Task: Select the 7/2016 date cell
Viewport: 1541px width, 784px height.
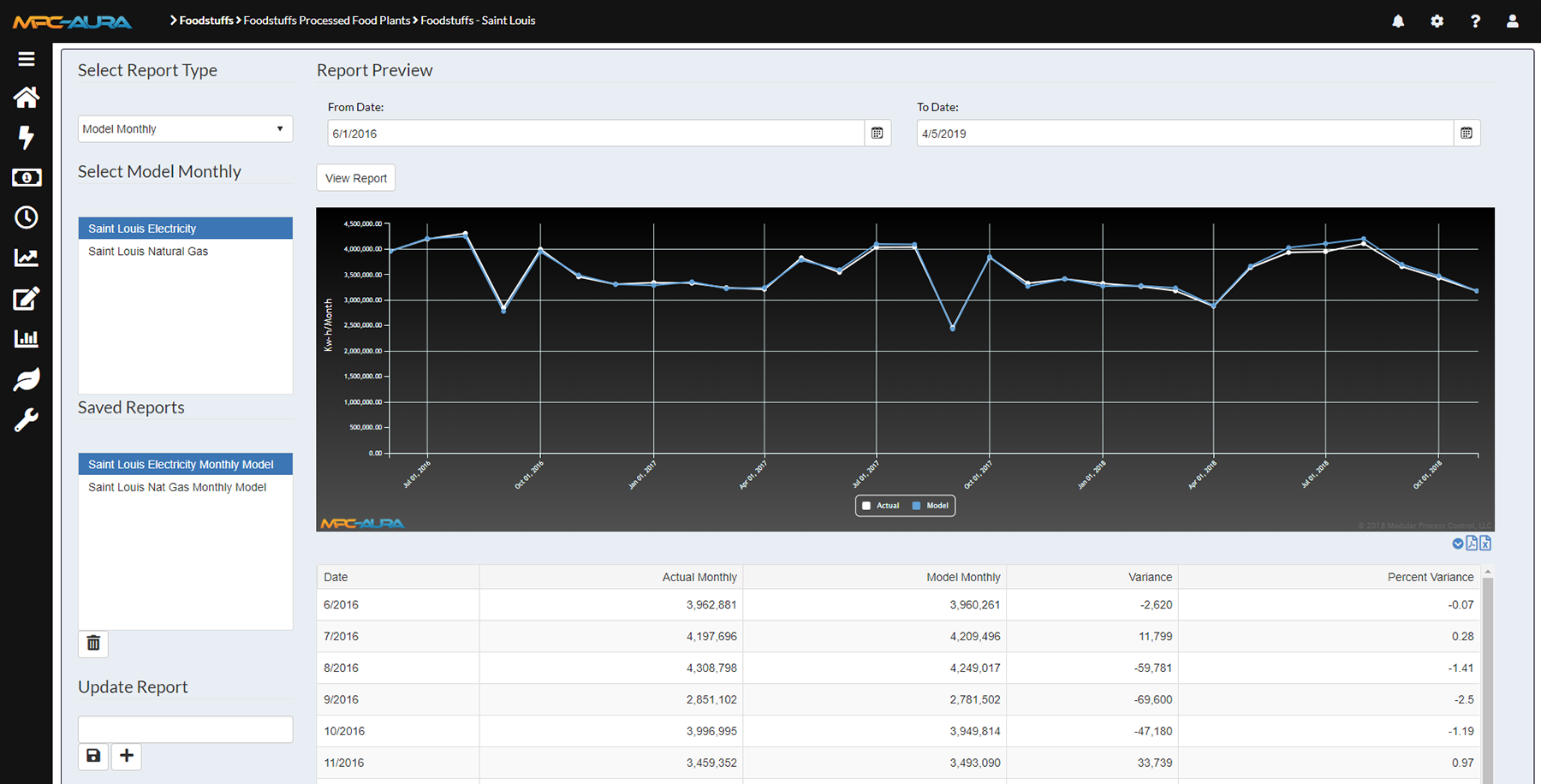Action: point(398,637)
